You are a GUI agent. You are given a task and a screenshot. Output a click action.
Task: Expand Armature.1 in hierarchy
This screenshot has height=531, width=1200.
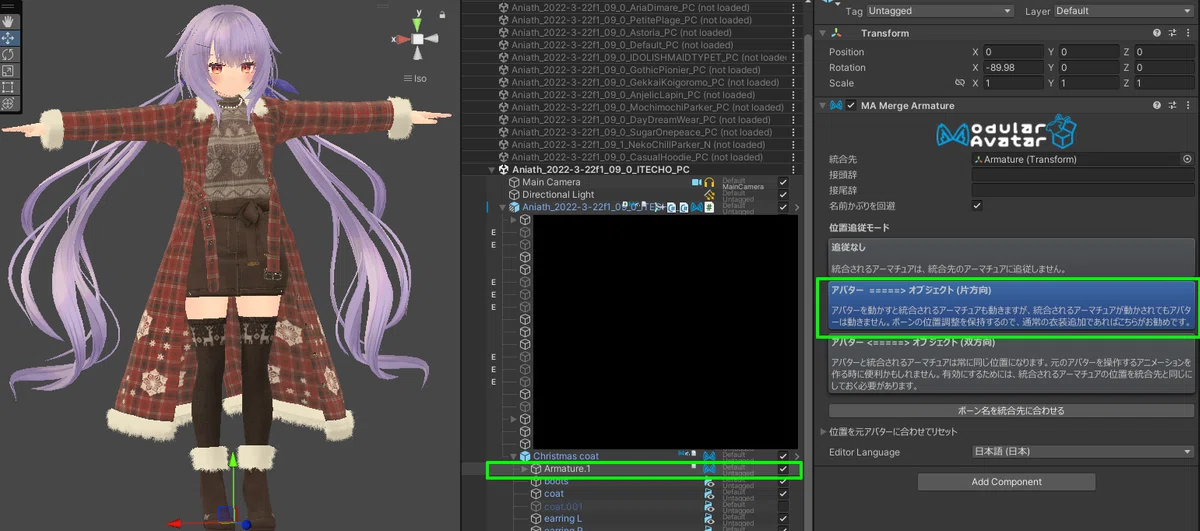[x=526, y=468]
